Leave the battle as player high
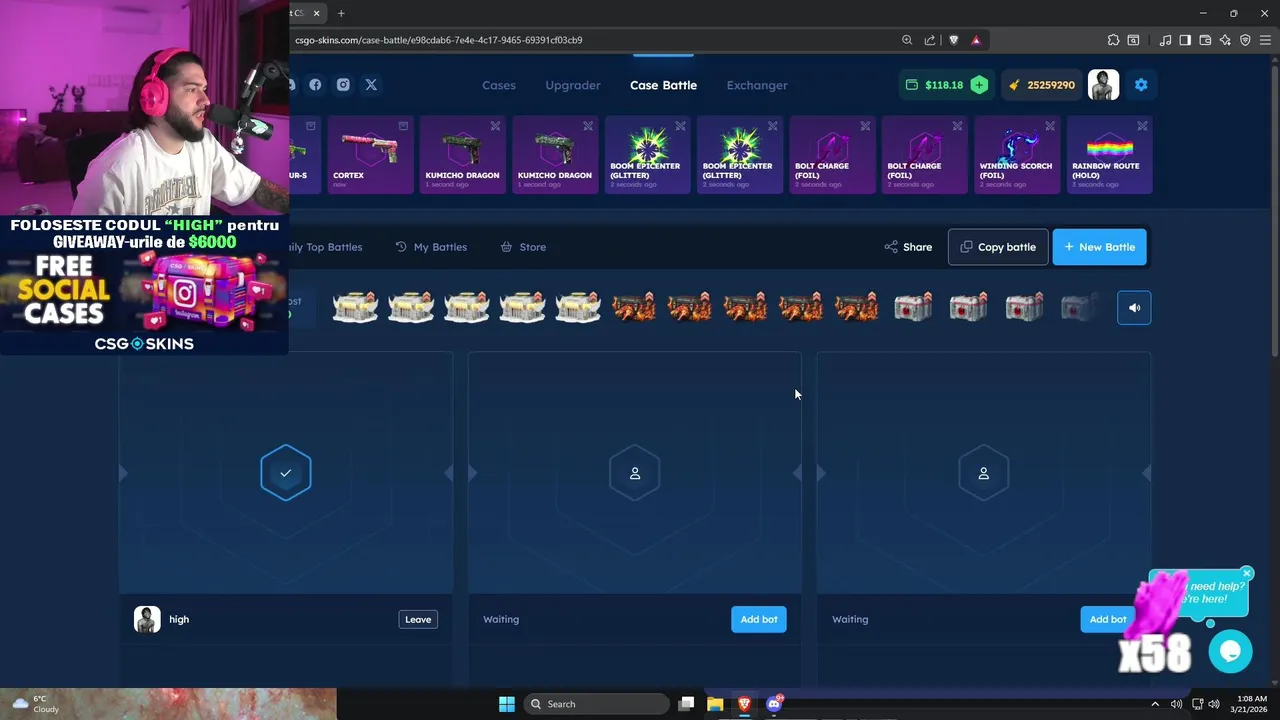 pyautogui.click(x=418, y=619)
